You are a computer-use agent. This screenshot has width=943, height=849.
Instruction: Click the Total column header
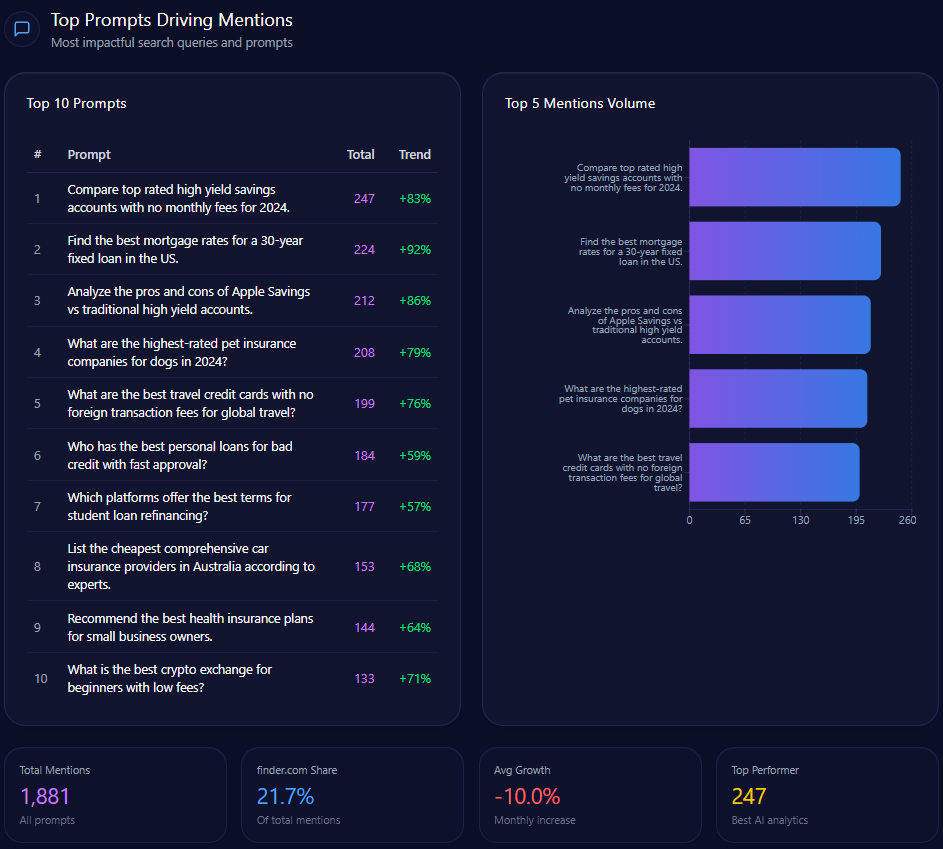tap(360, 154)
